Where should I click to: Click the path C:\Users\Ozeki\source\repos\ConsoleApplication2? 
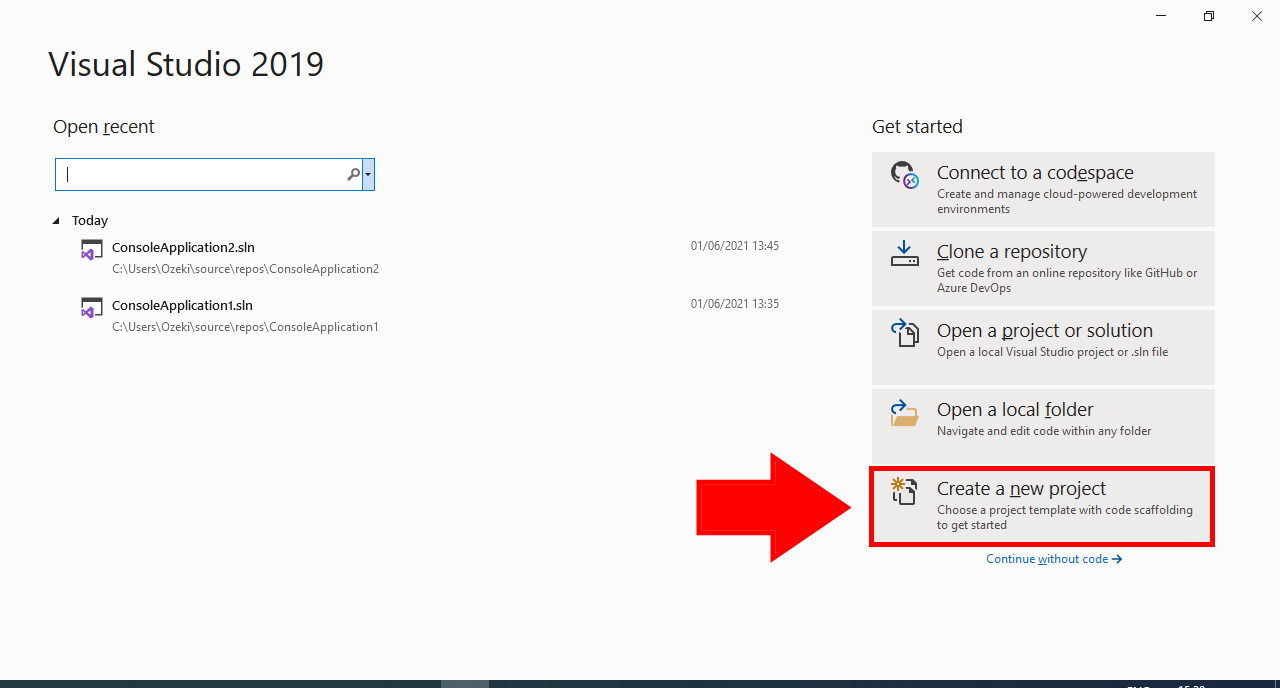[245, 269]
